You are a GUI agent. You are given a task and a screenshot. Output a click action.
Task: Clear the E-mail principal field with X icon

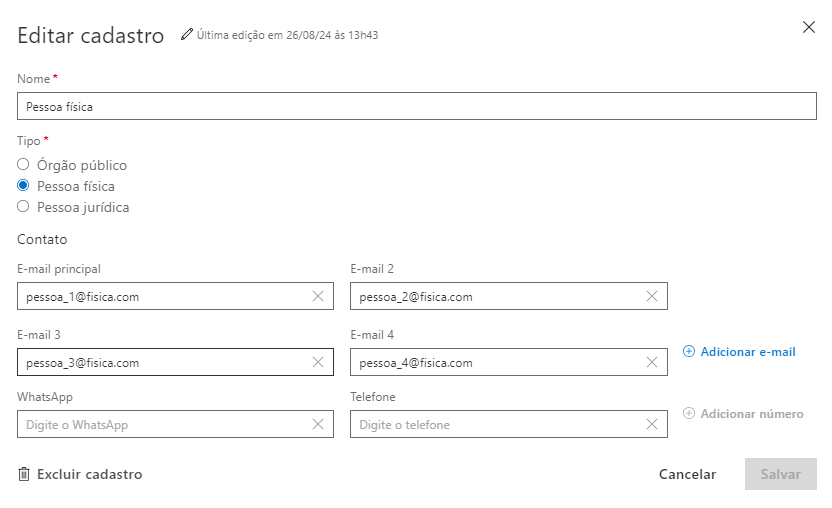click(318, 296)
